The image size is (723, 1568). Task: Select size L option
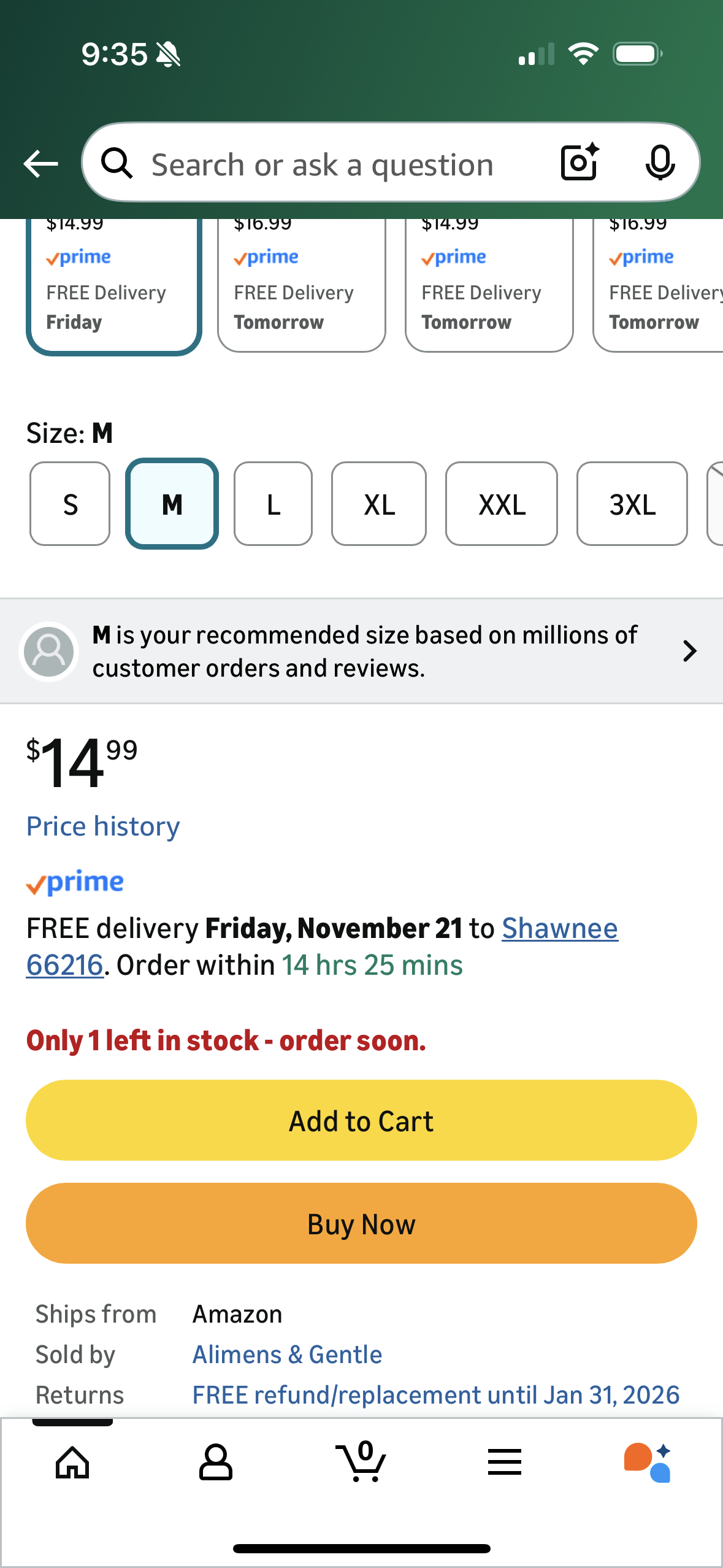273,504
